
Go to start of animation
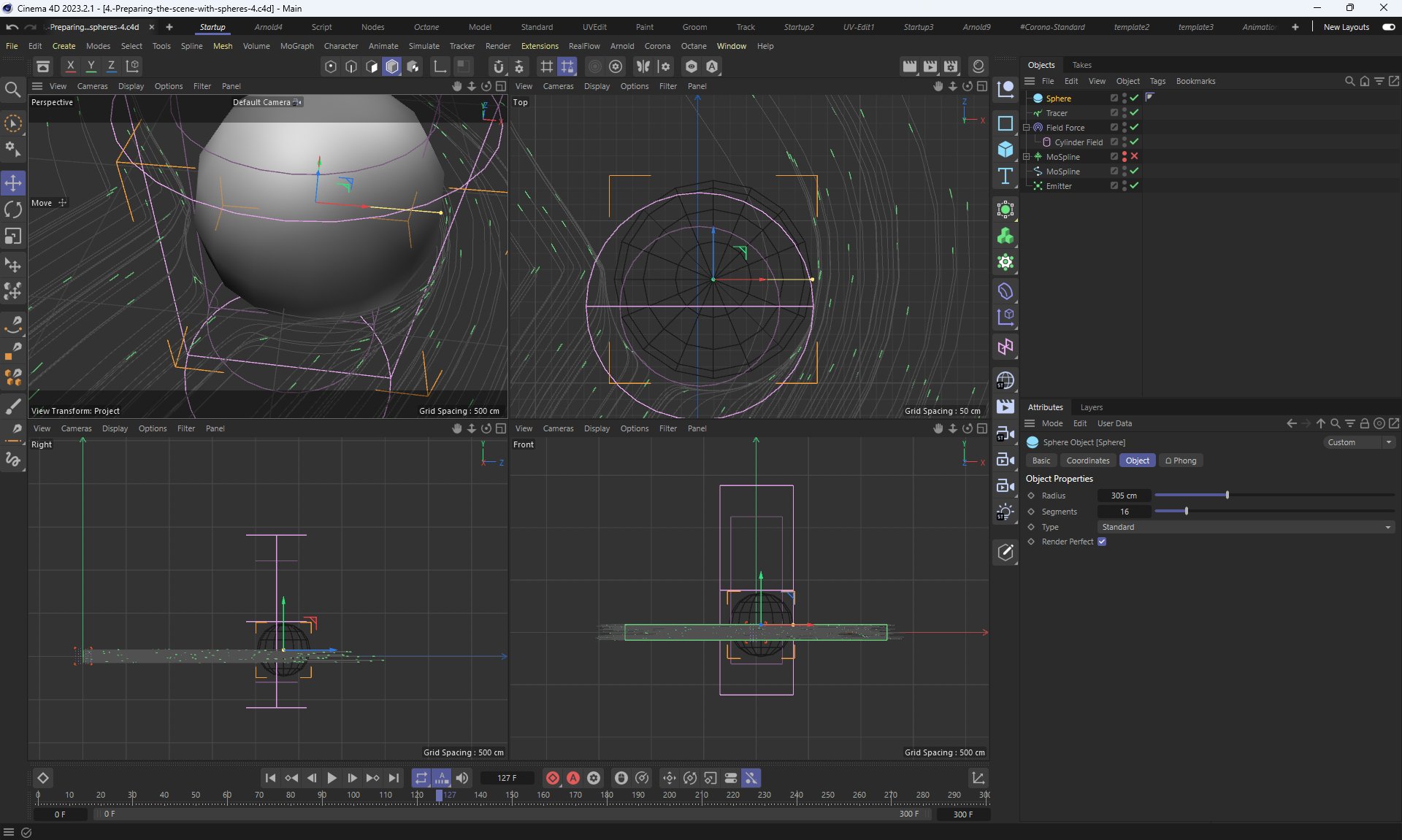tap(270, 778)
